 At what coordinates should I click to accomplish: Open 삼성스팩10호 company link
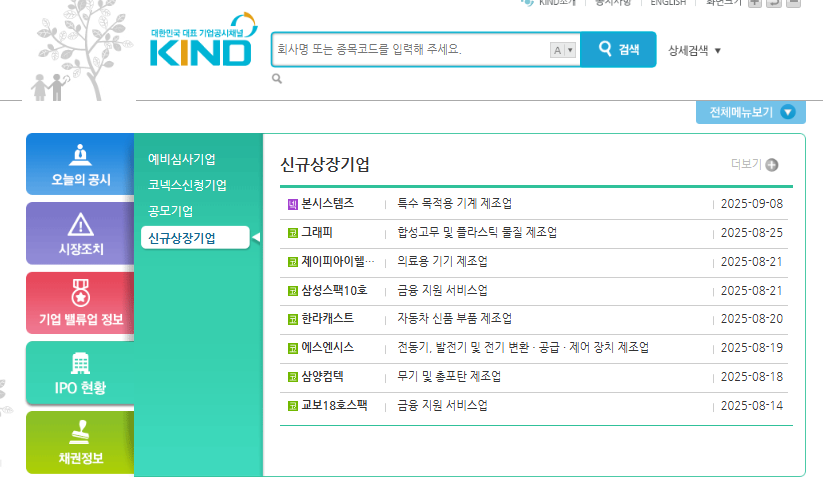[334, 290]
